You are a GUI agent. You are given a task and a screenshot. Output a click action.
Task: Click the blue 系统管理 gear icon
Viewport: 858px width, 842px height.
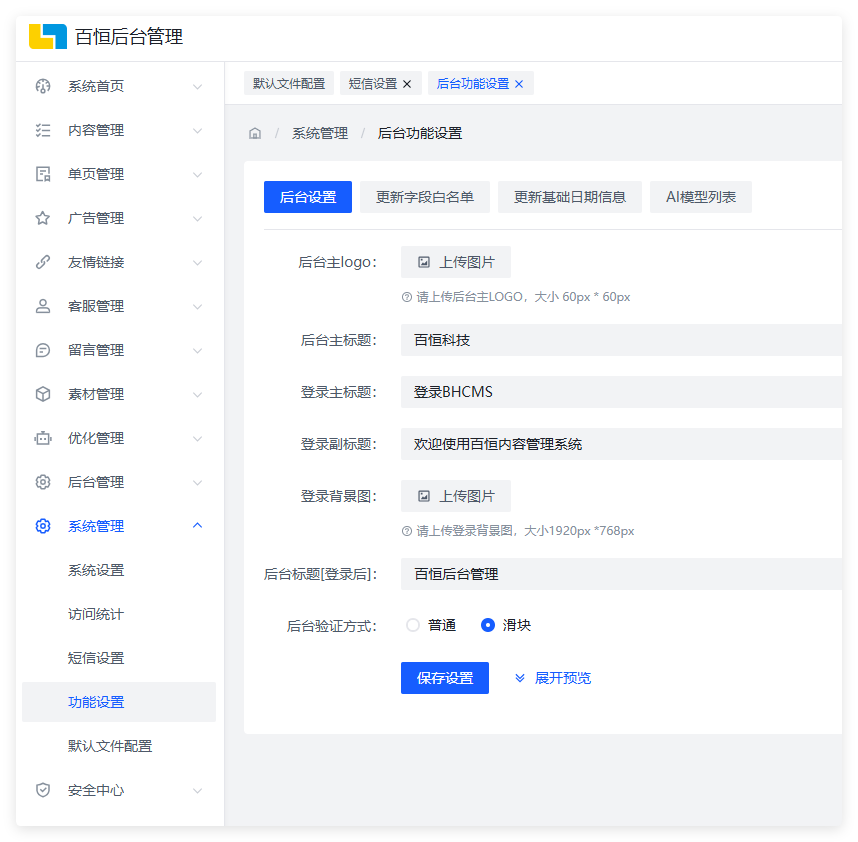coord(42,526)
